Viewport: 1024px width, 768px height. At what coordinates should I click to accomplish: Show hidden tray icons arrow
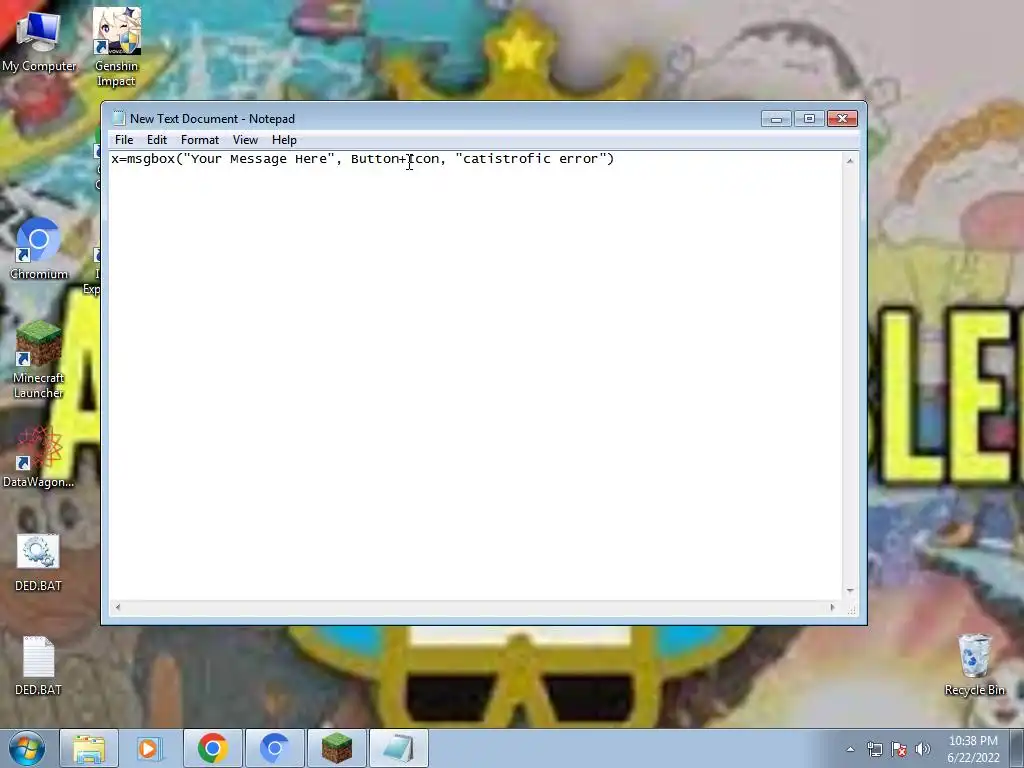[850, 749]
